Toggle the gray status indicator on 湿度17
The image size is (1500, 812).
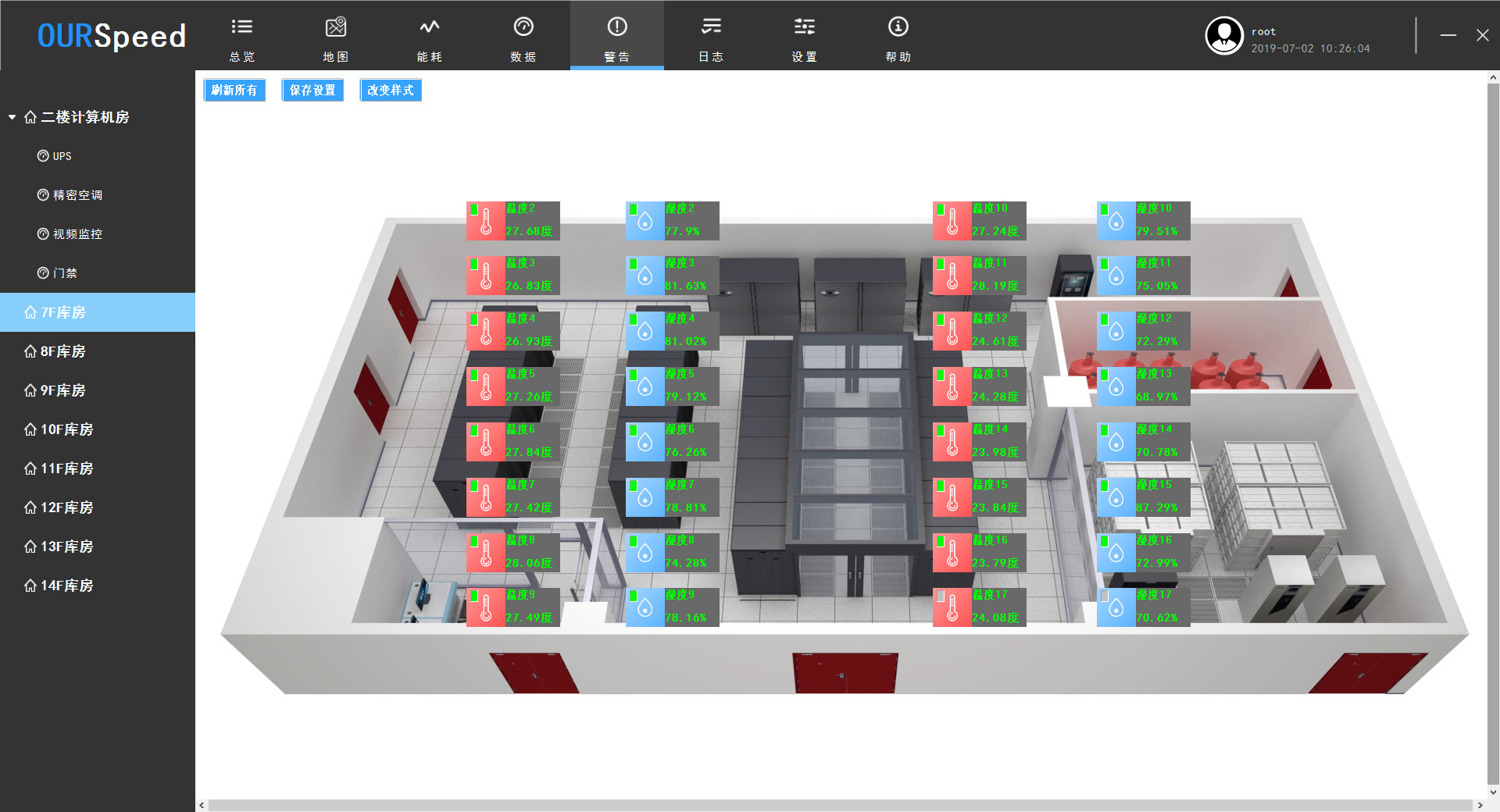pyautogui.click(x=1105, y=597)
